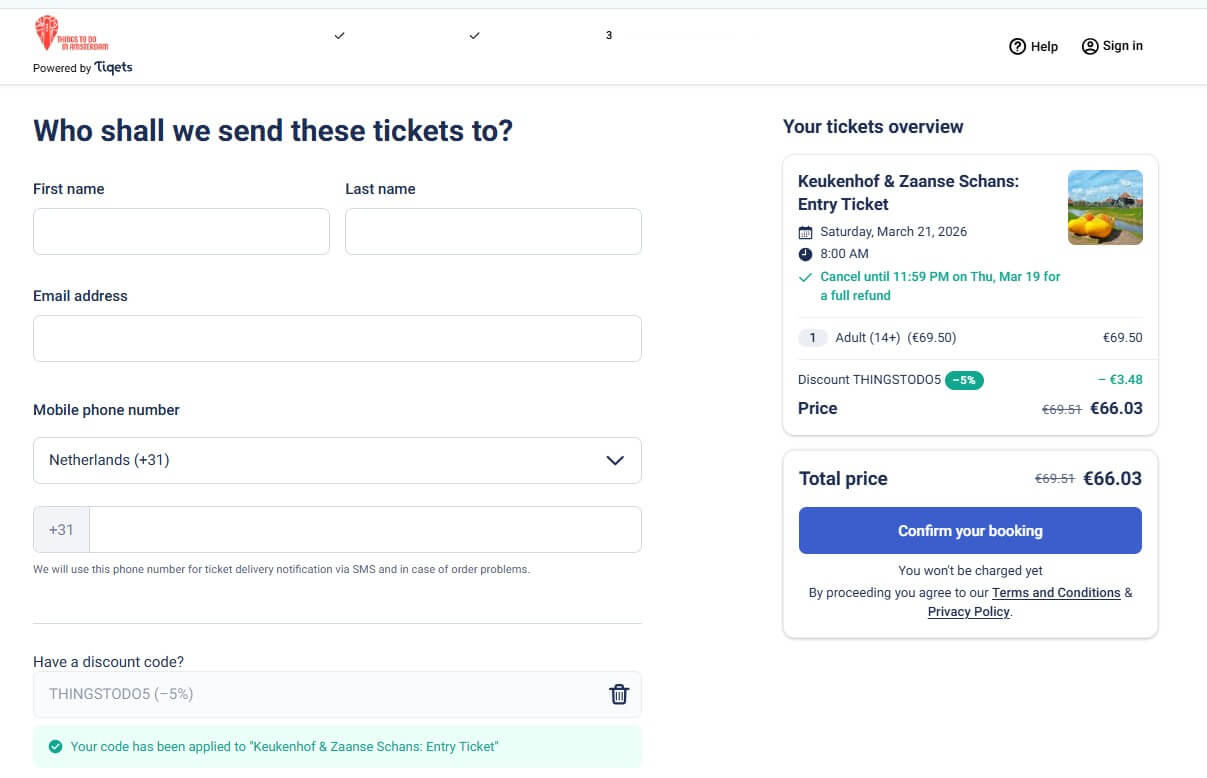Click the First name input field
Screen dimensions: 1207x778
click(x=181, y=232)
